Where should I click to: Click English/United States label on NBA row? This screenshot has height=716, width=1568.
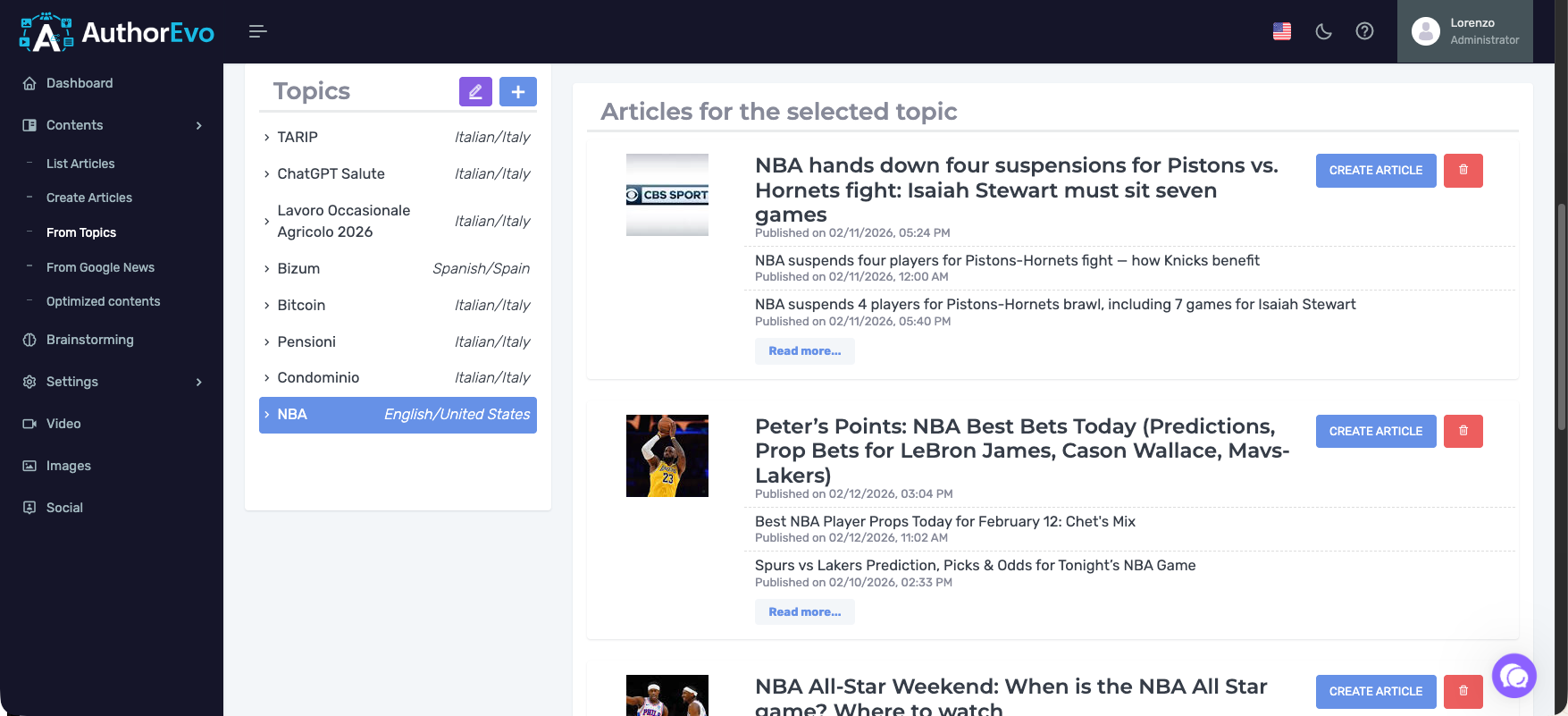[x=457, y=414]
